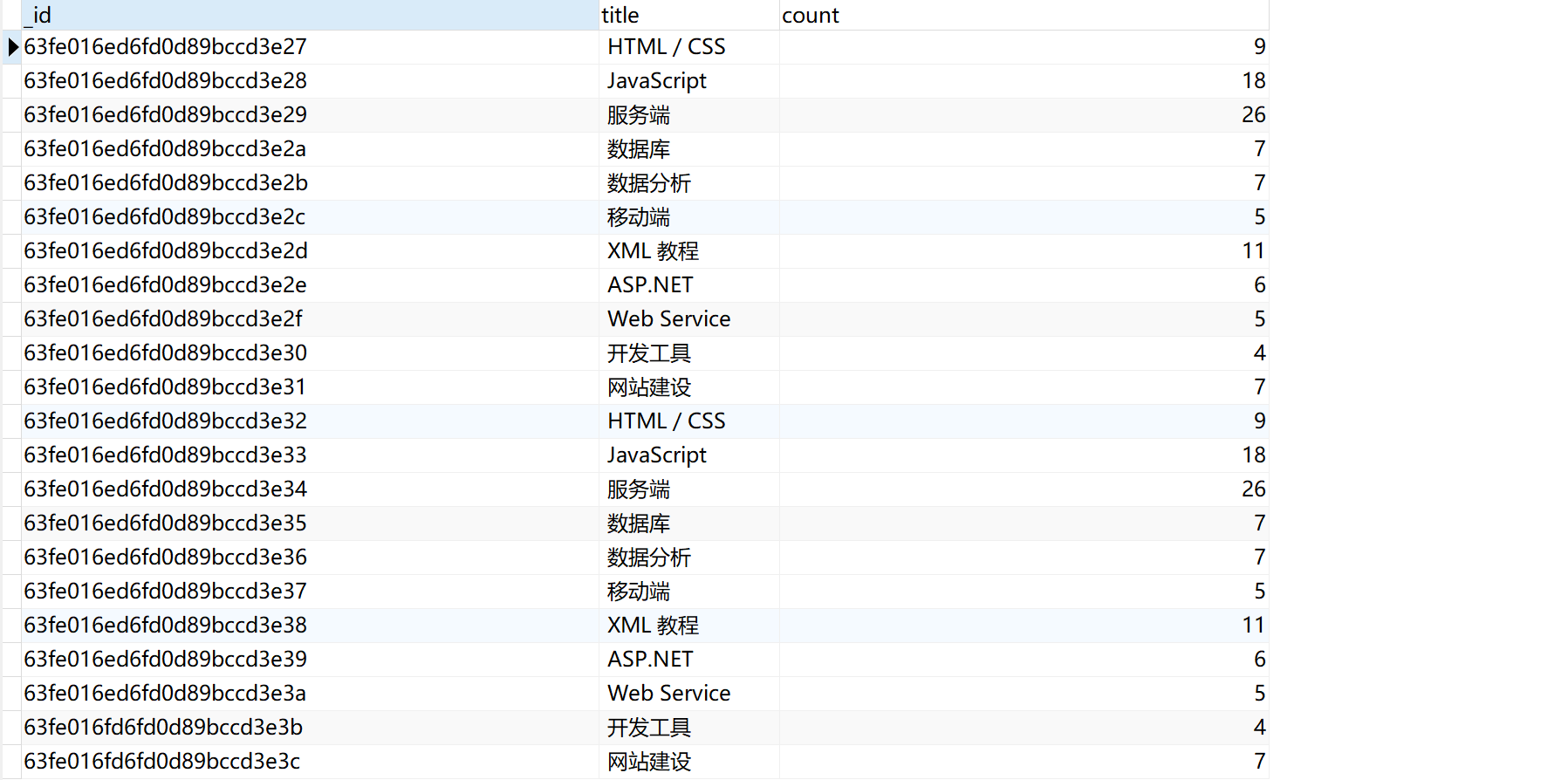Select cell 63fe016ed6fd0d89bccd3e39
The width and height of the screenshot is (1568, 780).
point(310,660)
